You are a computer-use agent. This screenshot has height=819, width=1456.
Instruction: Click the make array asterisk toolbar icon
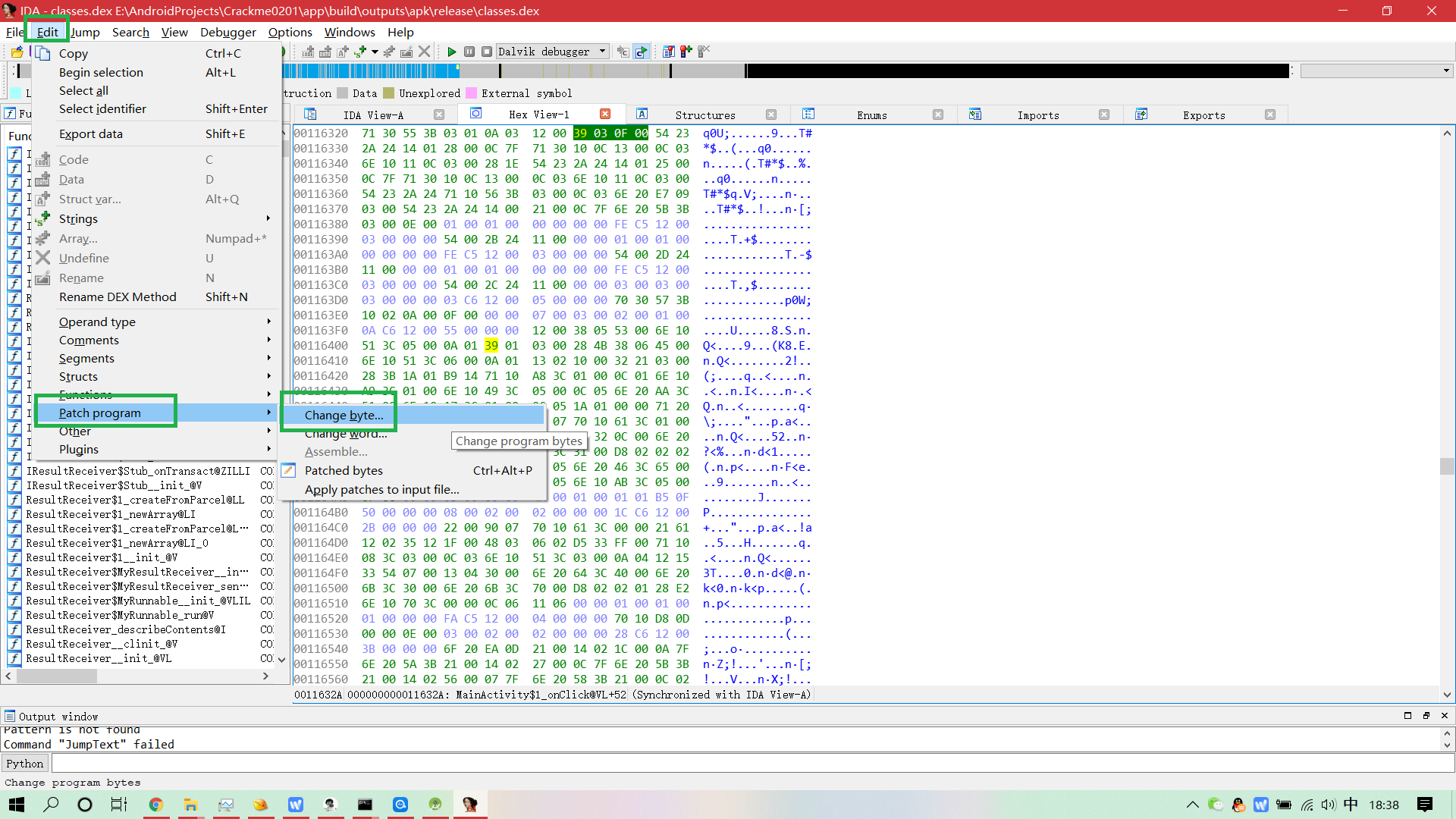coord(389,52)
